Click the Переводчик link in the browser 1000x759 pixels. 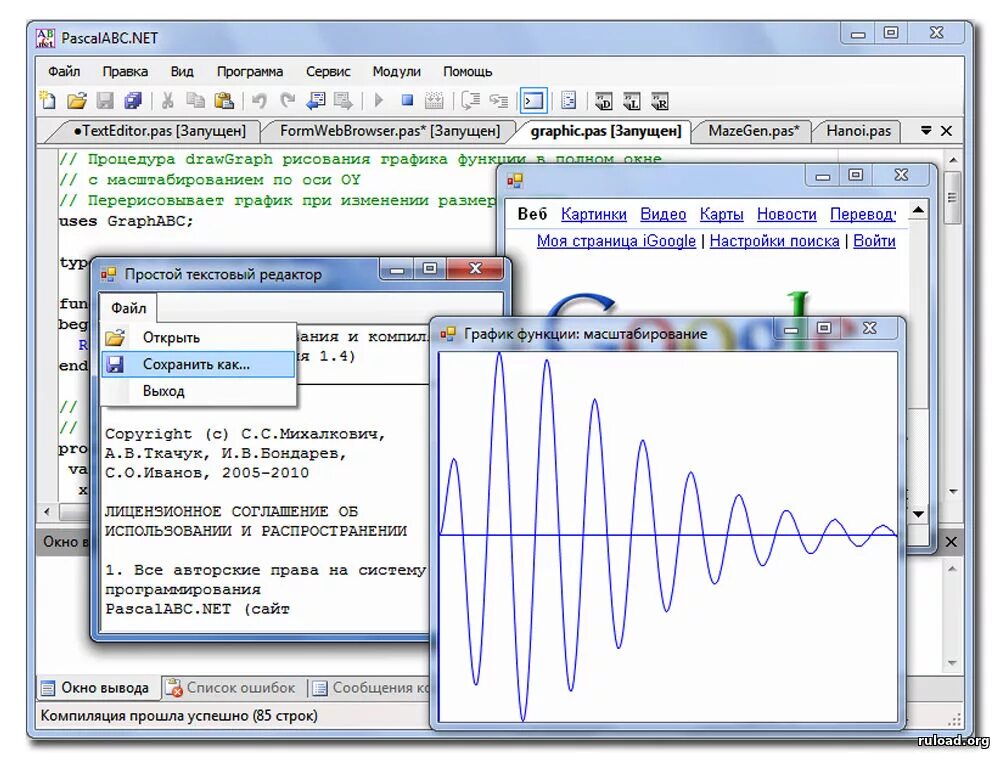(863, 214)
